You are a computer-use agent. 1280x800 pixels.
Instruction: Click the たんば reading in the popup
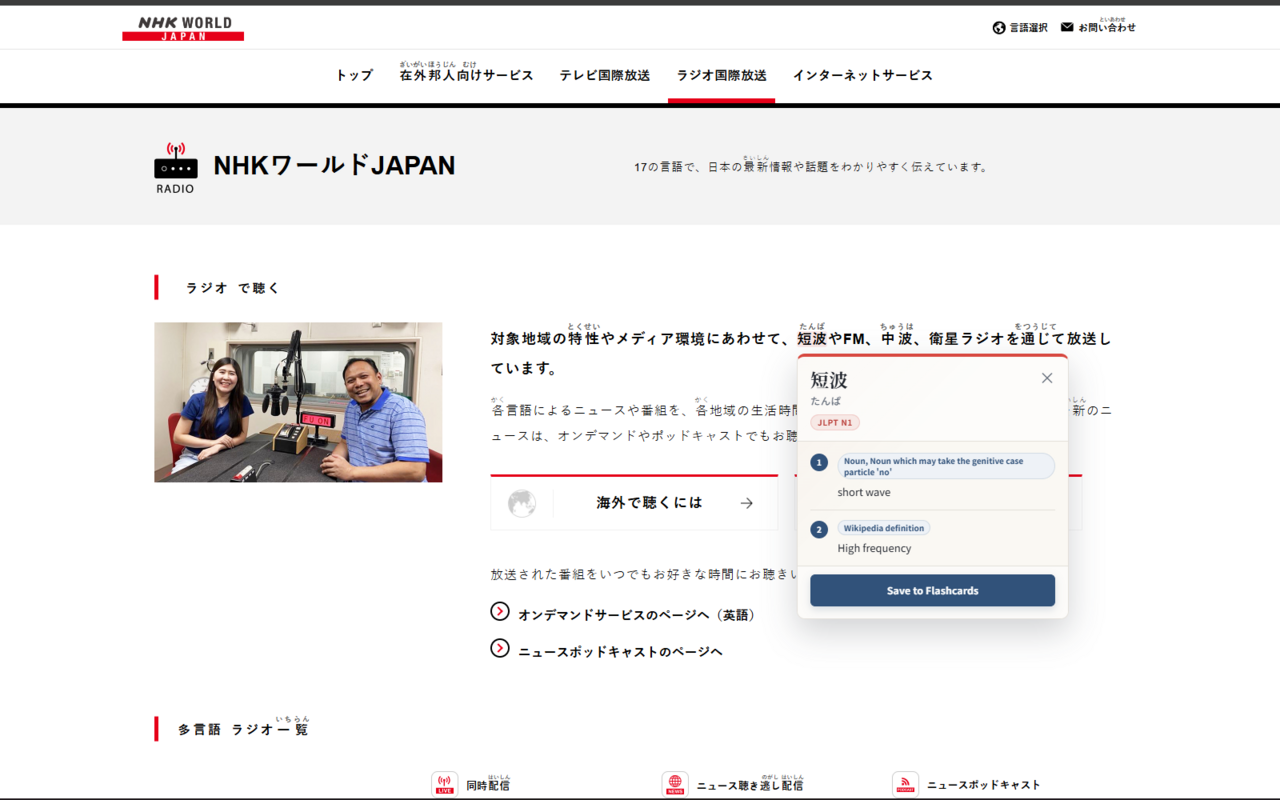click(x=826, y=401)
